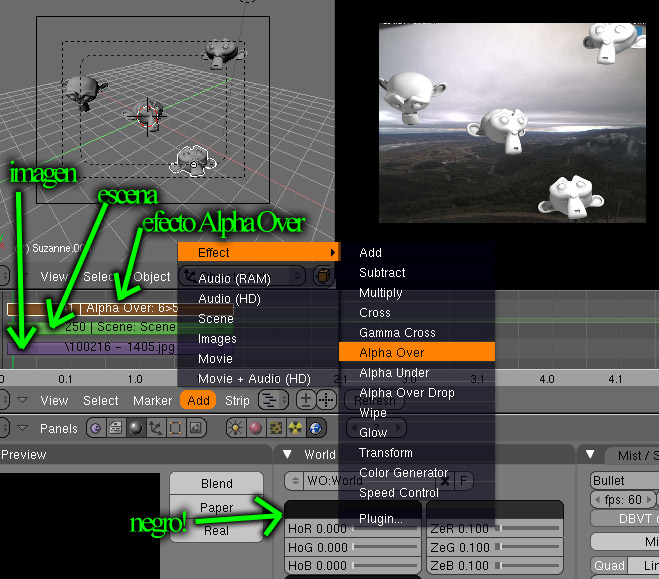The height and width of the screenshot is (579, 659).
Task: Expand the Effect submenu arrow
Action: (332, 253)
